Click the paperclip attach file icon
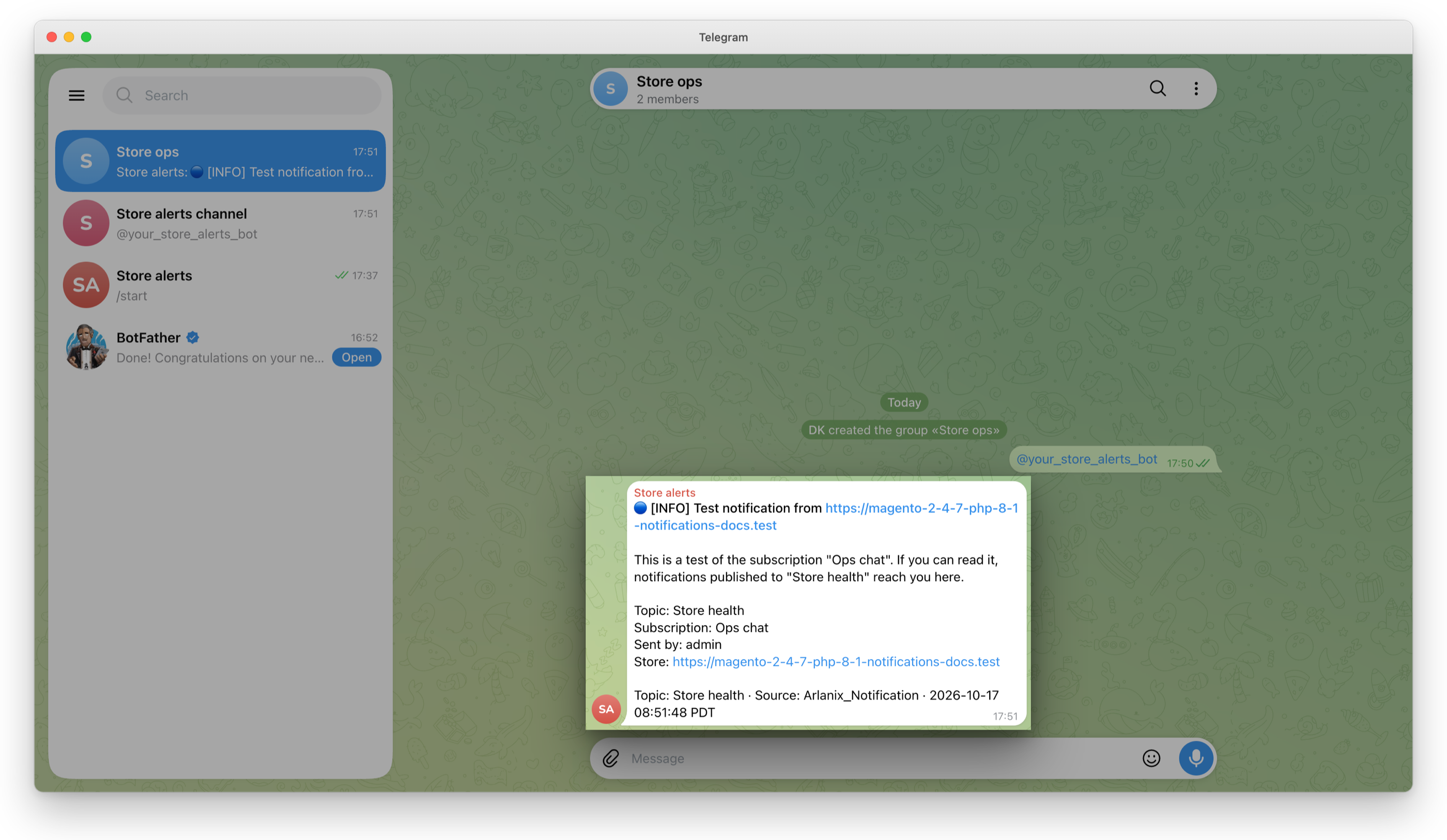The image size is (1447, 840). click(610, 758)
